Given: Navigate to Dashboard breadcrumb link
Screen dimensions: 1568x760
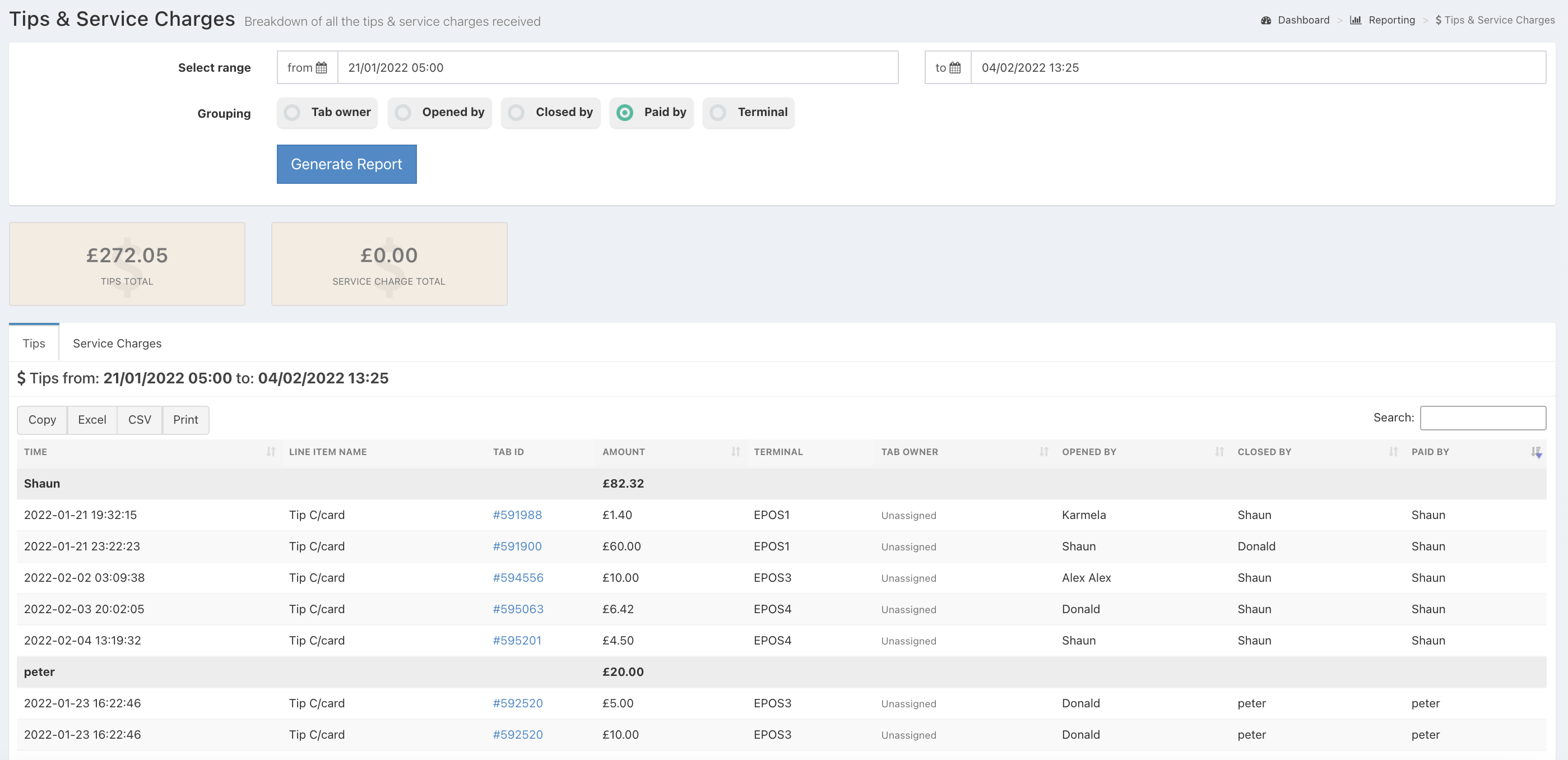Looking at the screenshot, I should [1302, 20].
